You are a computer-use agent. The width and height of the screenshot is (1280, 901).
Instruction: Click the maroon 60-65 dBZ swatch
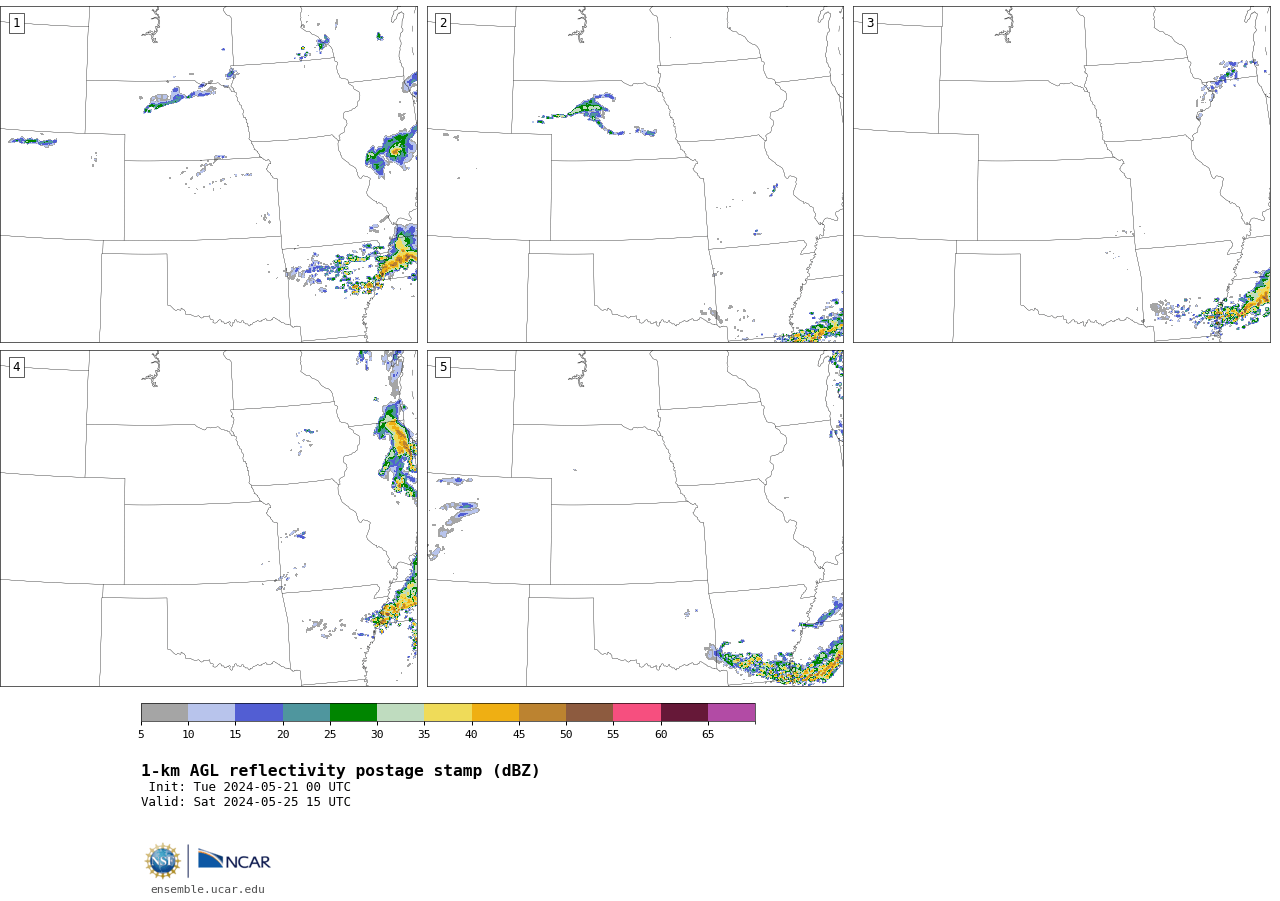(684, 712)
